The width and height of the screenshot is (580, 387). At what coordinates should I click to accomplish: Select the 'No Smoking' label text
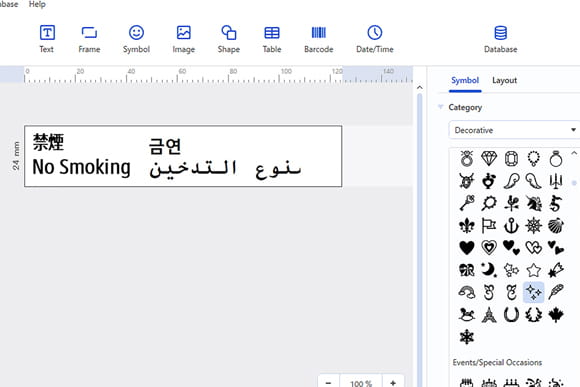tap(81, 167)
